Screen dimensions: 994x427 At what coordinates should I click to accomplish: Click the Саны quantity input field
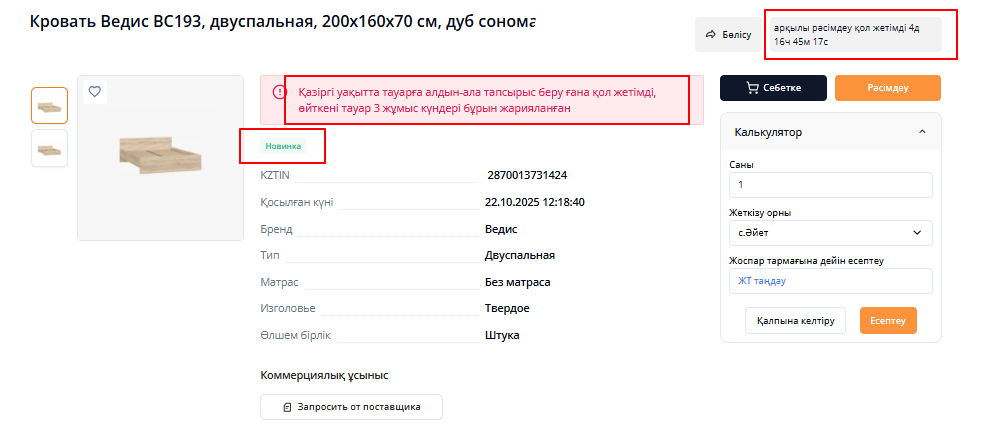(x=830, y=185)
